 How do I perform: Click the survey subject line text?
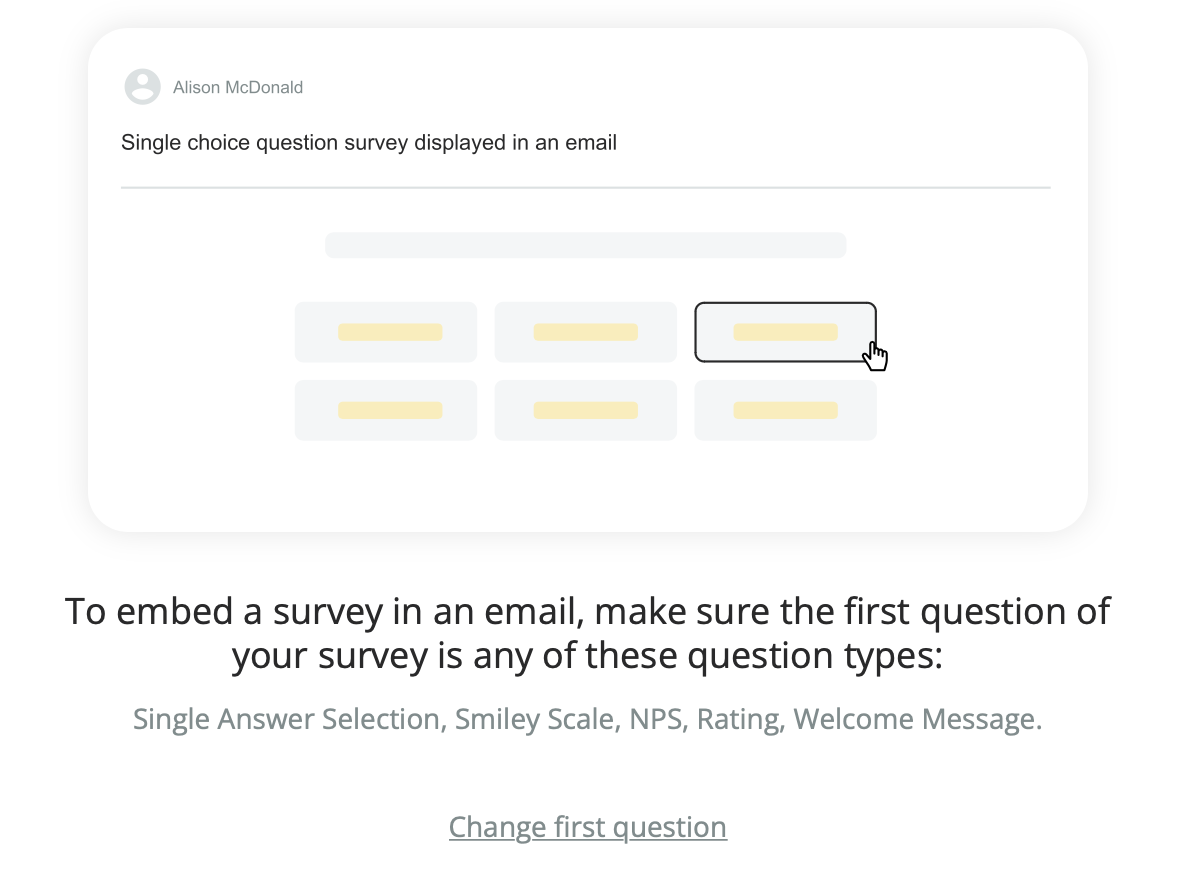coord(369,142)
